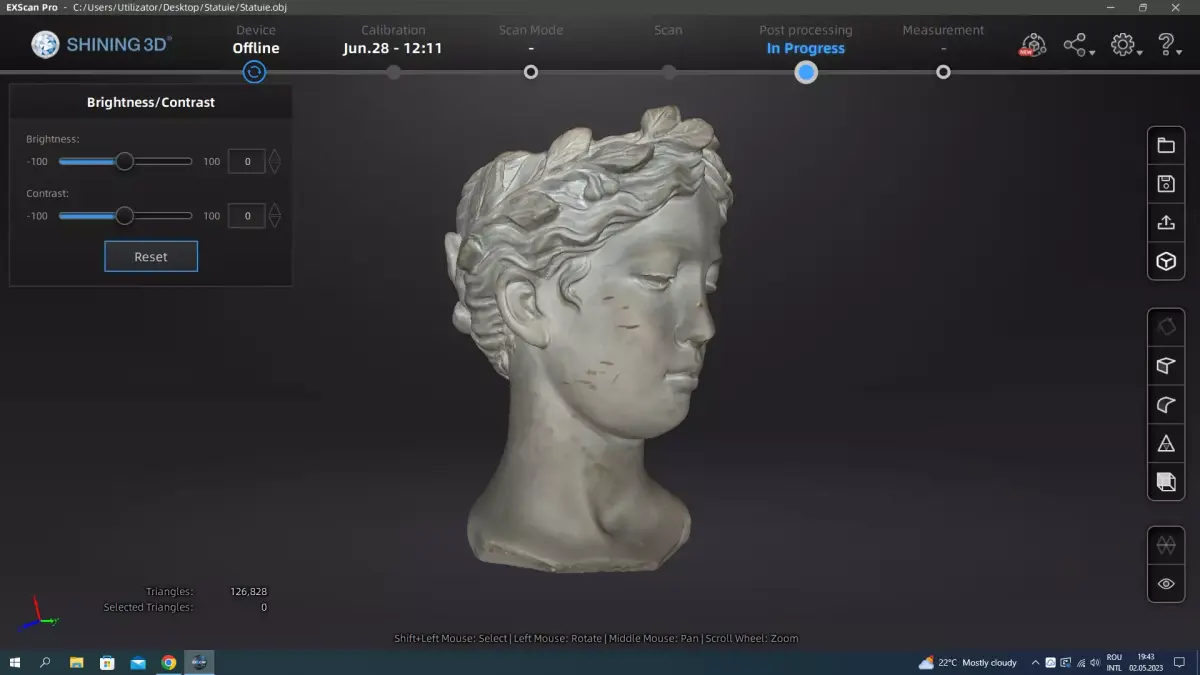This screenshot has width=1200, height=675.
Task: Open the volume speaker tray icon
Action: coord(1096,662)
